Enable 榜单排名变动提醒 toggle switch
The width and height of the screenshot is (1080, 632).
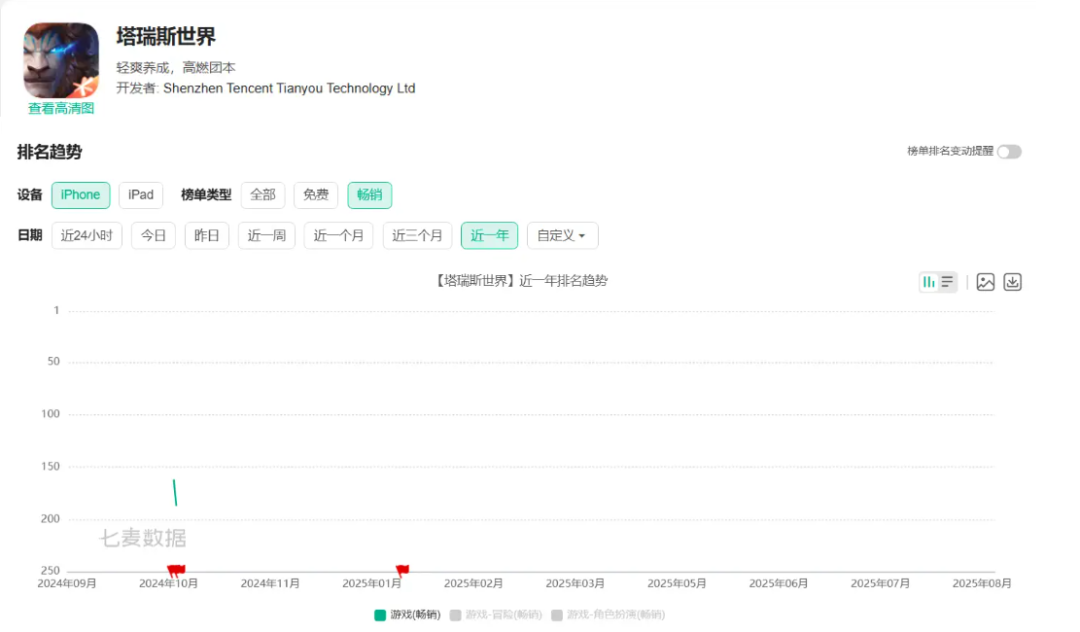[1009, 151]
